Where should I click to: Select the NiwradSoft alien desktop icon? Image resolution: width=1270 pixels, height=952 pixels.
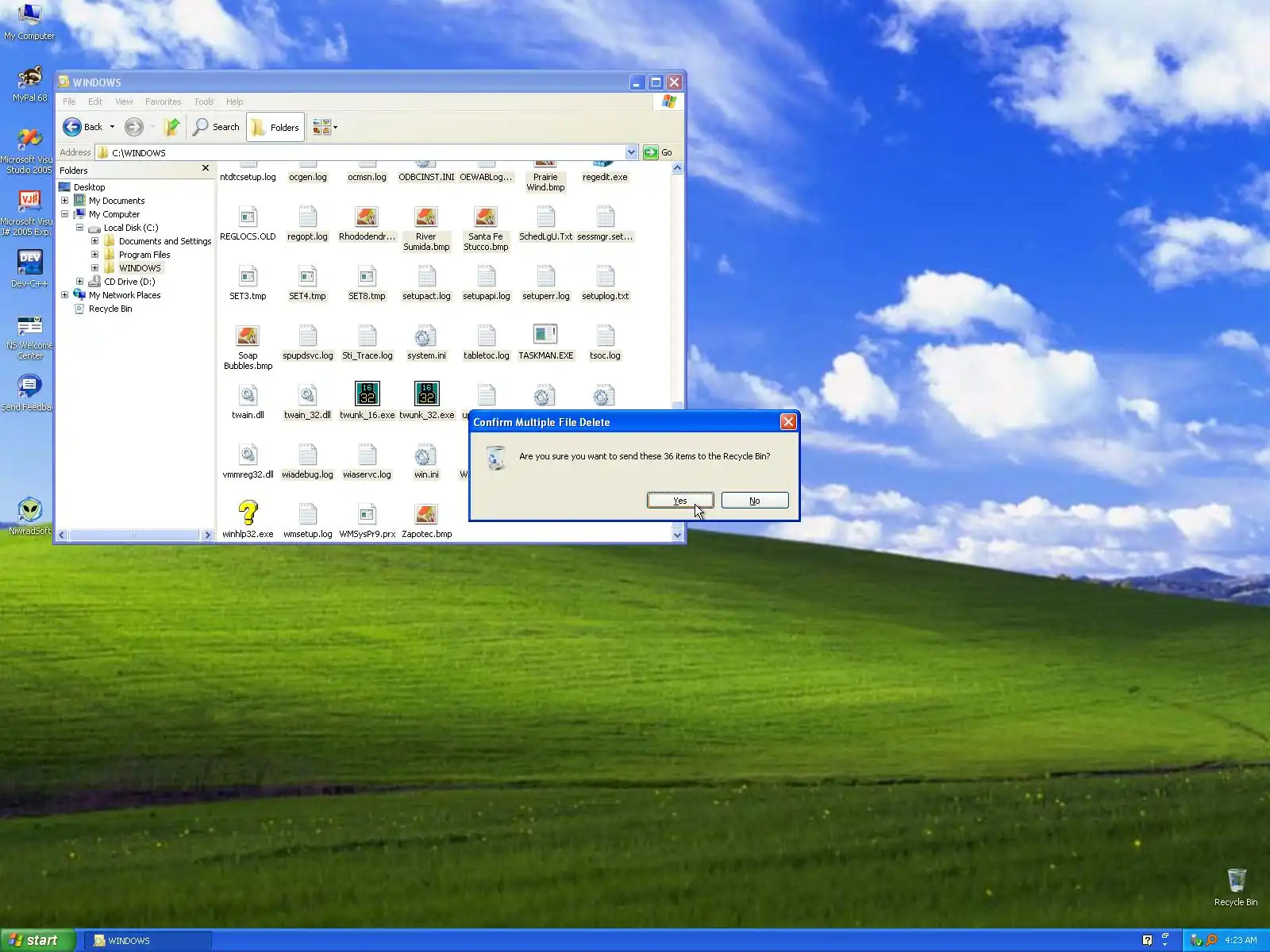pyautogui.click(x=30, y=510)
